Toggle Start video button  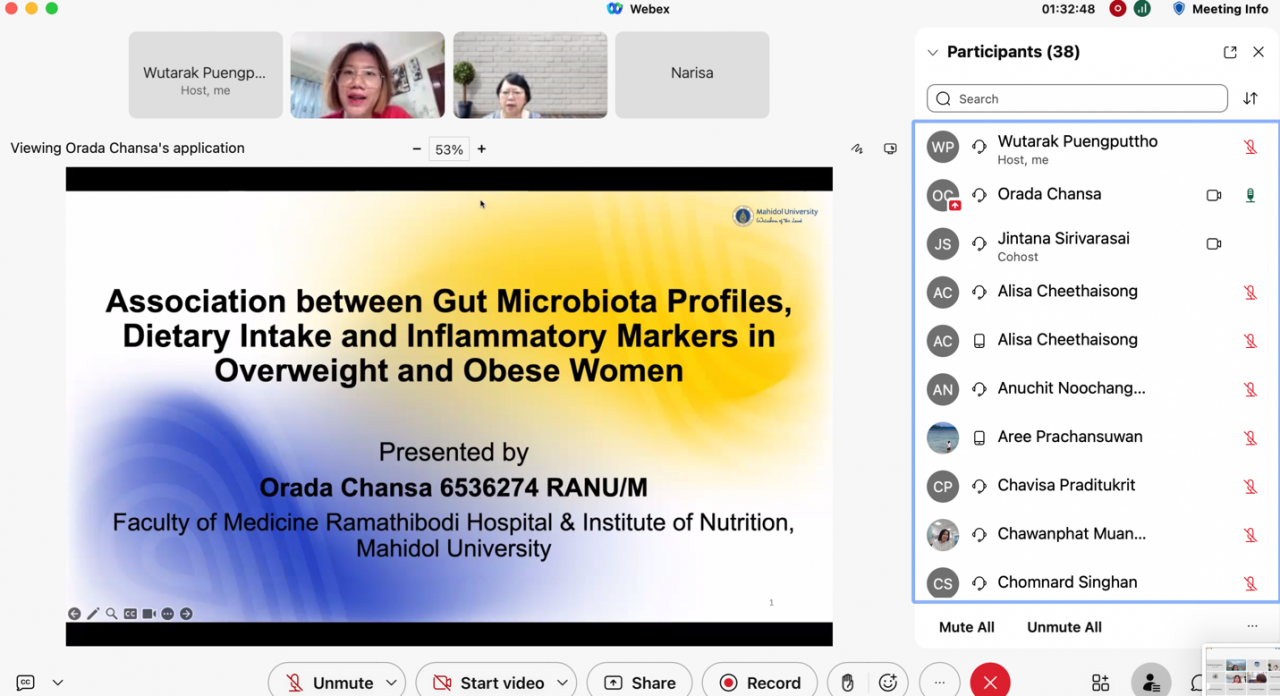pos(488,683)
